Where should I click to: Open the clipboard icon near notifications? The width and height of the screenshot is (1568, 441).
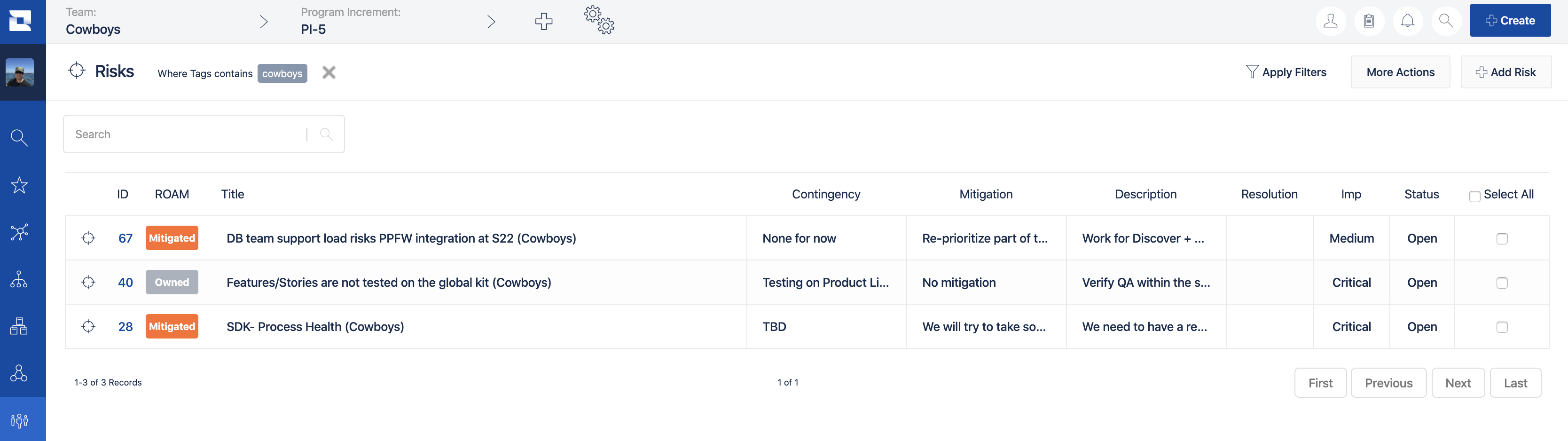point(1370,20)
